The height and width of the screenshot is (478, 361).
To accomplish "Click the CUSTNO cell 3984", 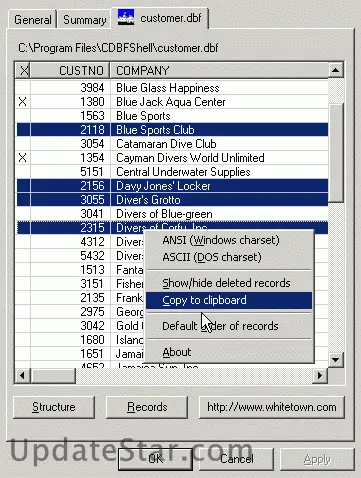I will coord(70,88).
